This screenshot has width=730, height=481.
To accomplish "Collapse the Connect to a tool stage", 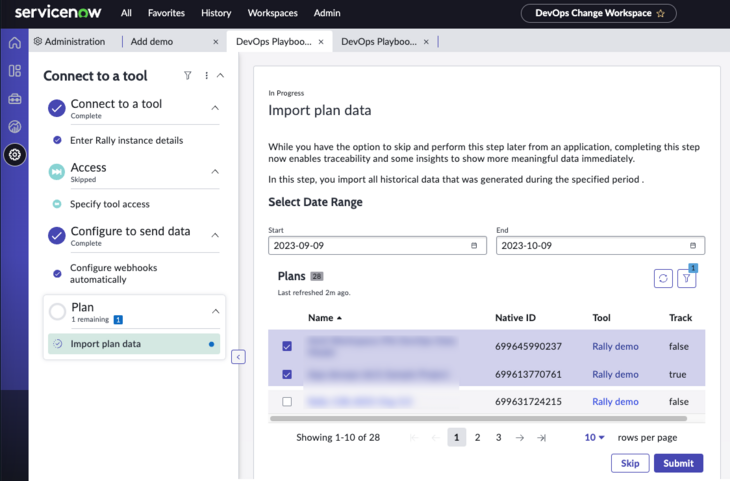I will (215, 108).
